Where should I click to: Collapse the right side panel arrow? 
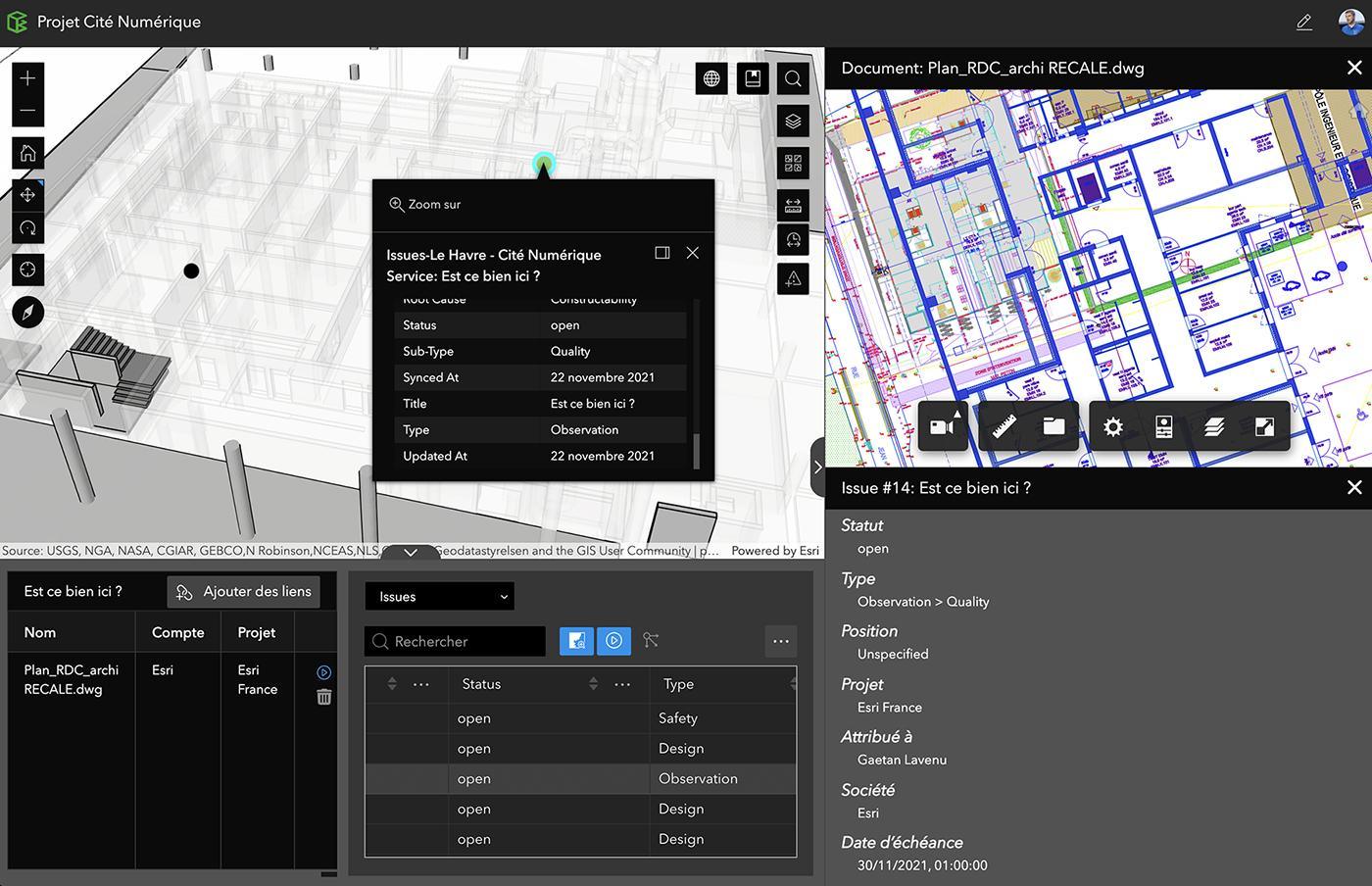[x=817, y=468]
